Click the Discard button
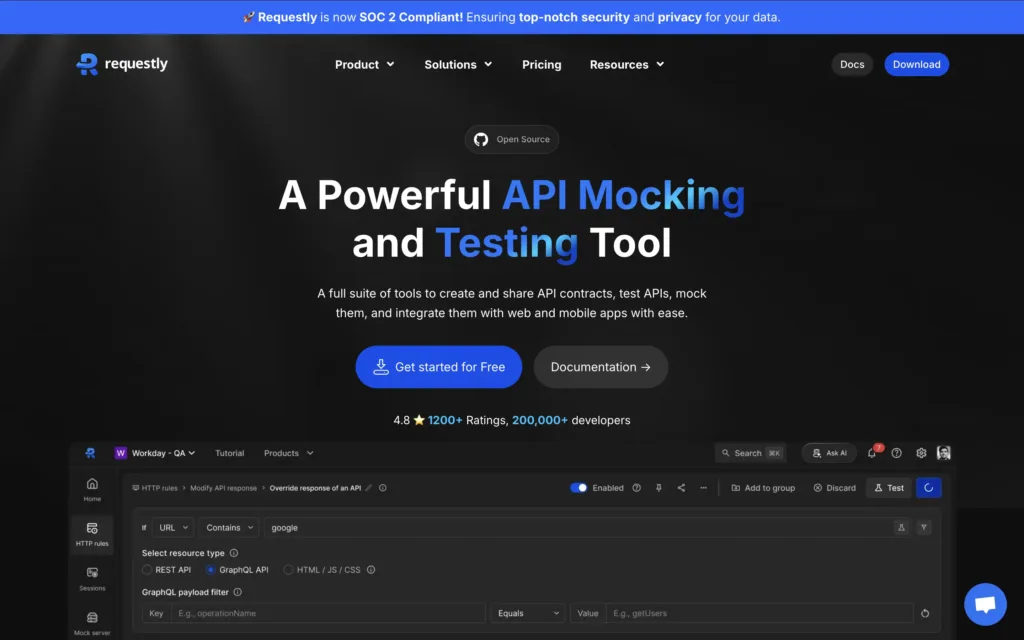Viewport: 1024px width, 640px height. pyautogui.click(x=834, y=488)
